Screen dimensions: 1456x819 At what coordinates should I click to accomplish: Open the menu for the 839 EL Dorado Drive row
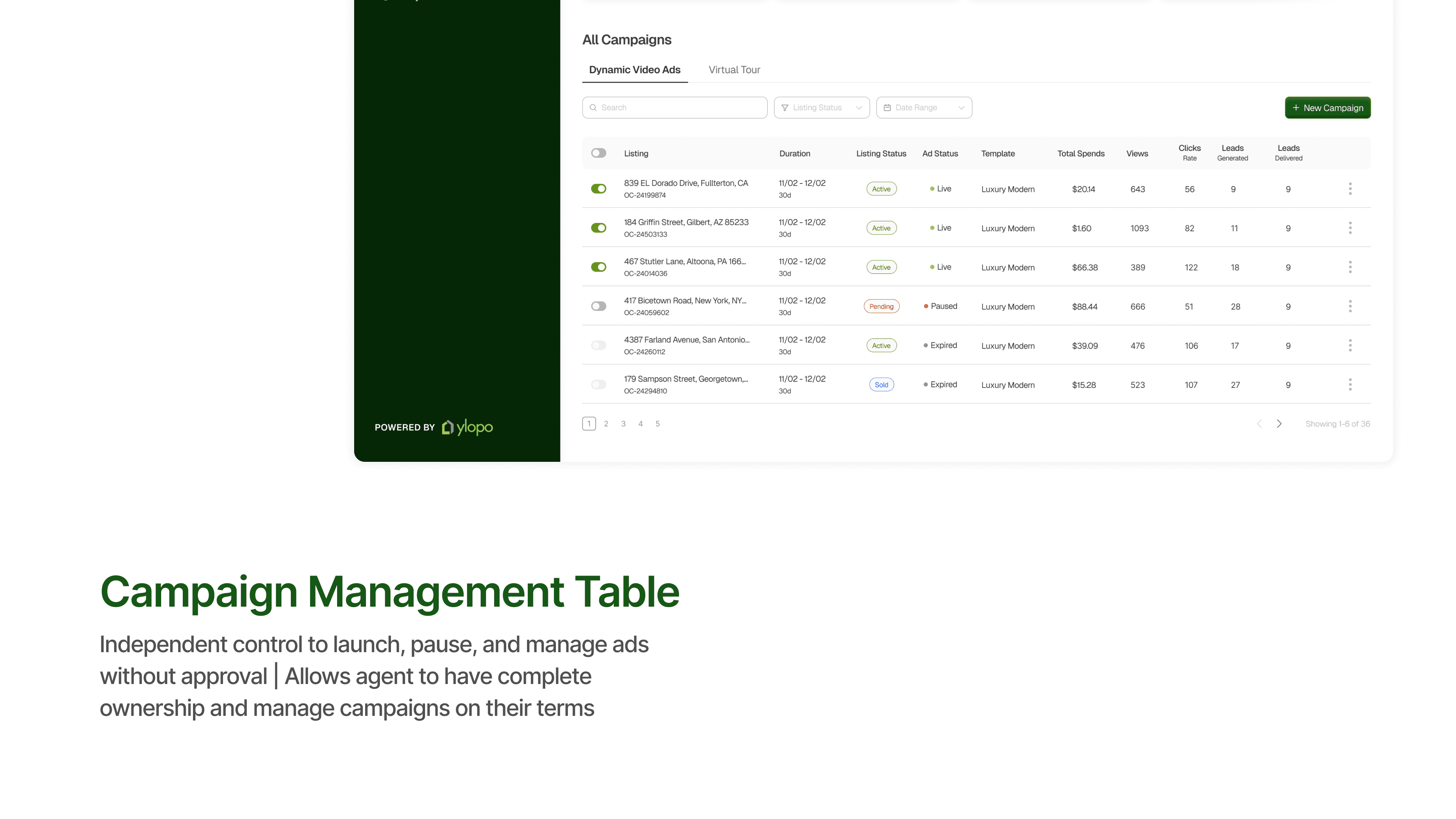pyautogui.click(x=1350, y=189)
